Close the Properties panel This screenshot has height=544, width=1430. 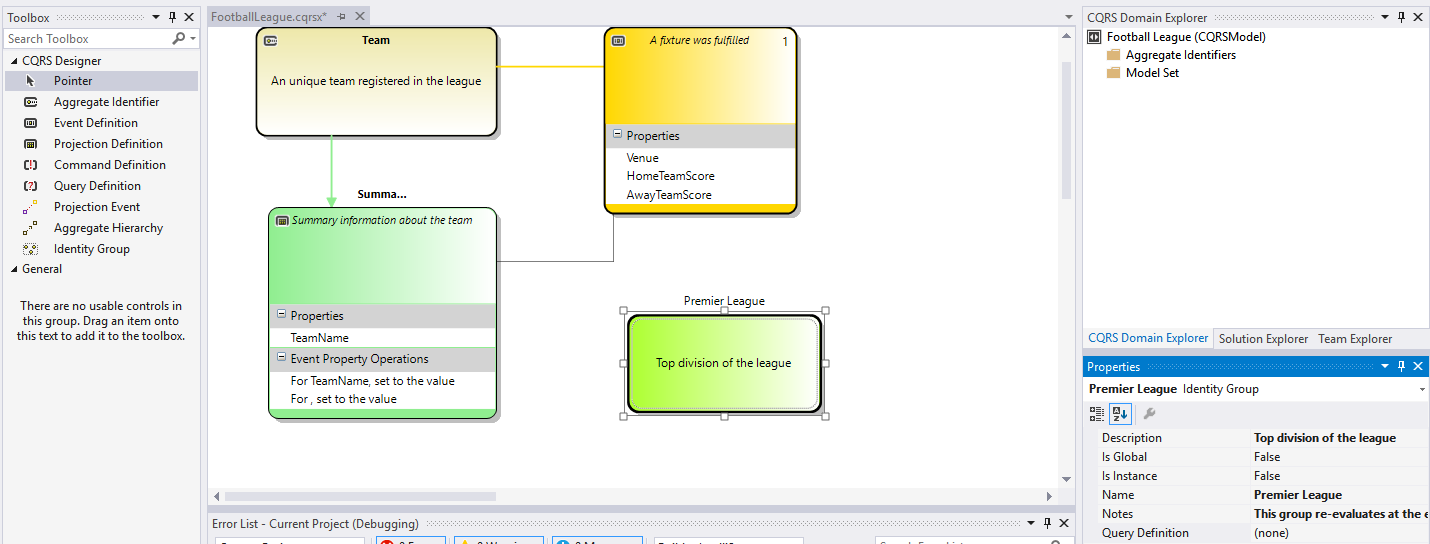click(x=1419, y=366)
